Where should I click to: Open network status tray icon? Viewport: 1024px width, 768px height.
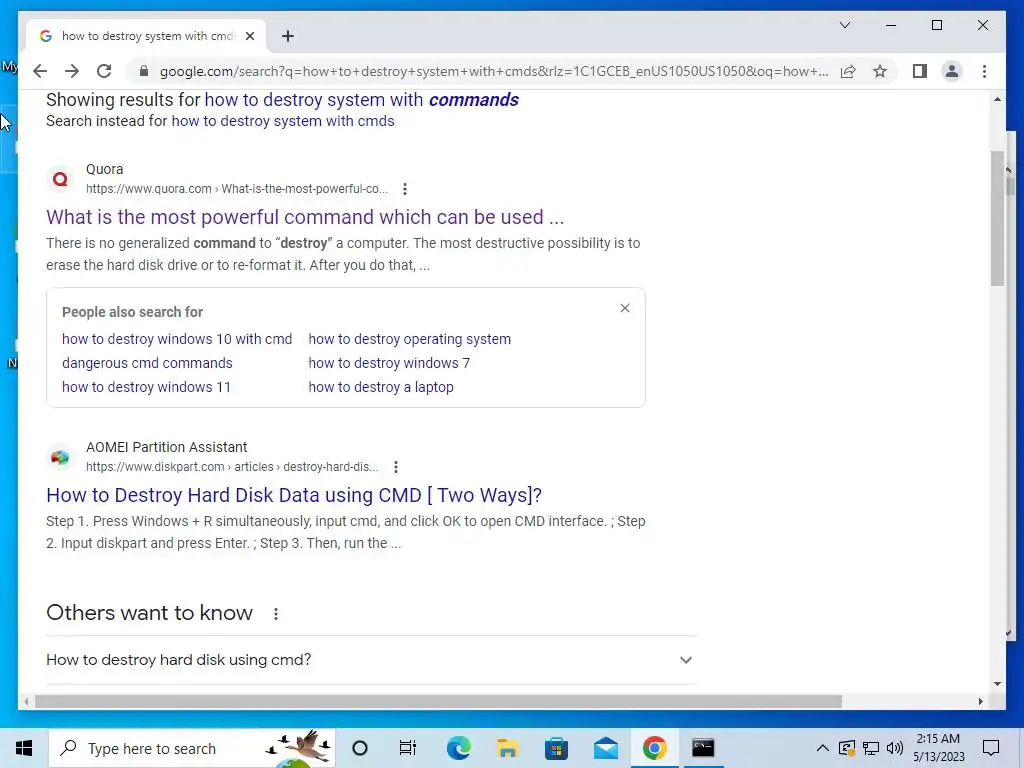pyautogui.click(x=871, y=748)
